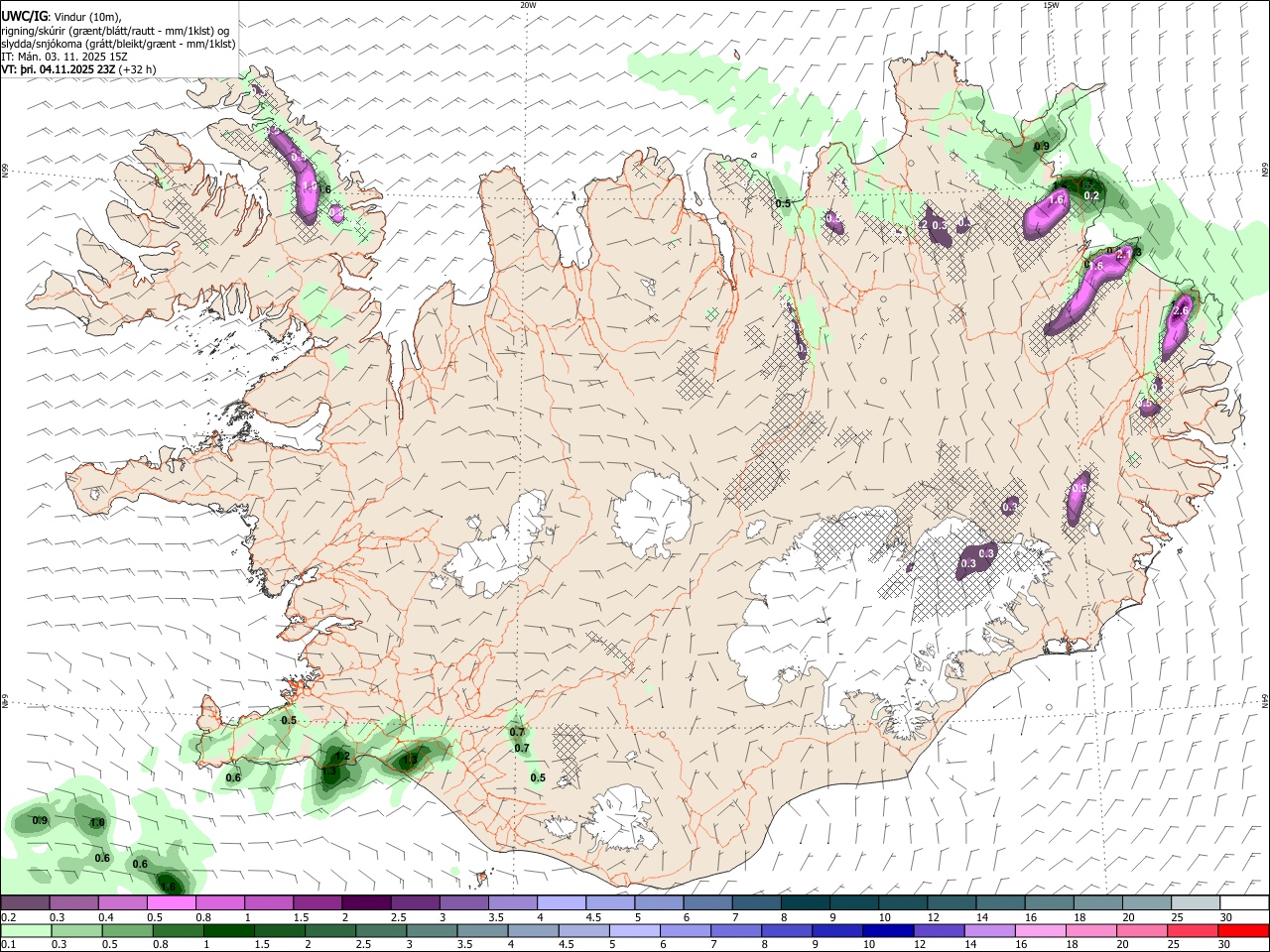Click the '(+32 h)' forecast offset text
The image size is (1270, 952).
coord(138,69)
